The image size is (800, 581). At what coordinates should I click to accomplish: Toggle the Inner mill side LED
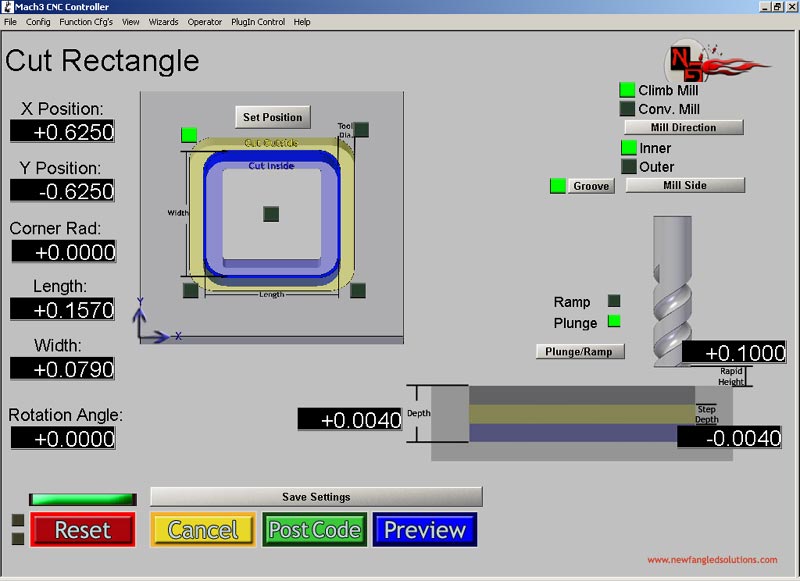point(629,148)
